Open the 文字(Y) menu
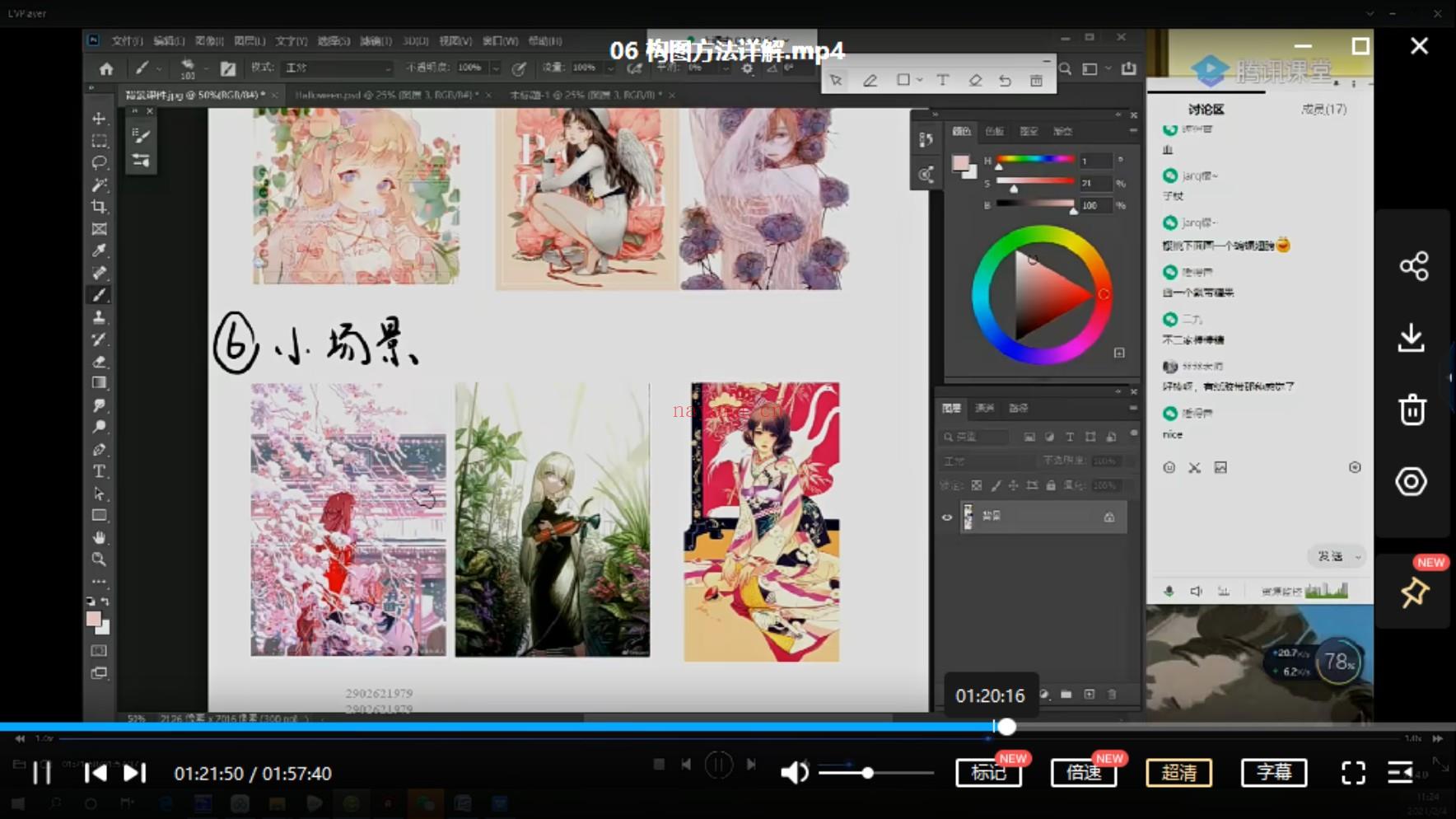 pos(291,40)
